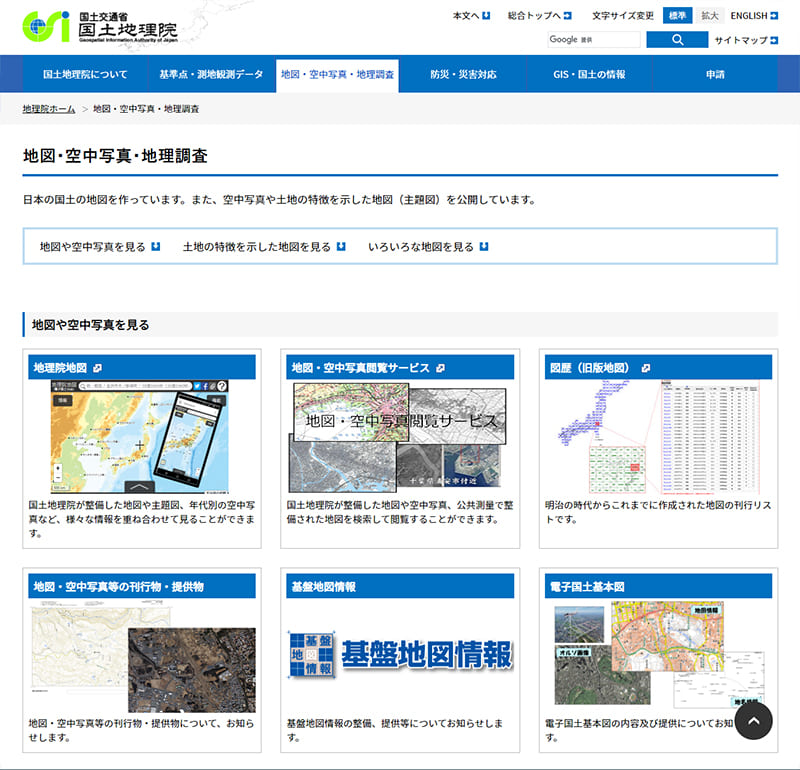Jump to 地図や空中写真を見る section
800x770 pixels.
(99, 246)
